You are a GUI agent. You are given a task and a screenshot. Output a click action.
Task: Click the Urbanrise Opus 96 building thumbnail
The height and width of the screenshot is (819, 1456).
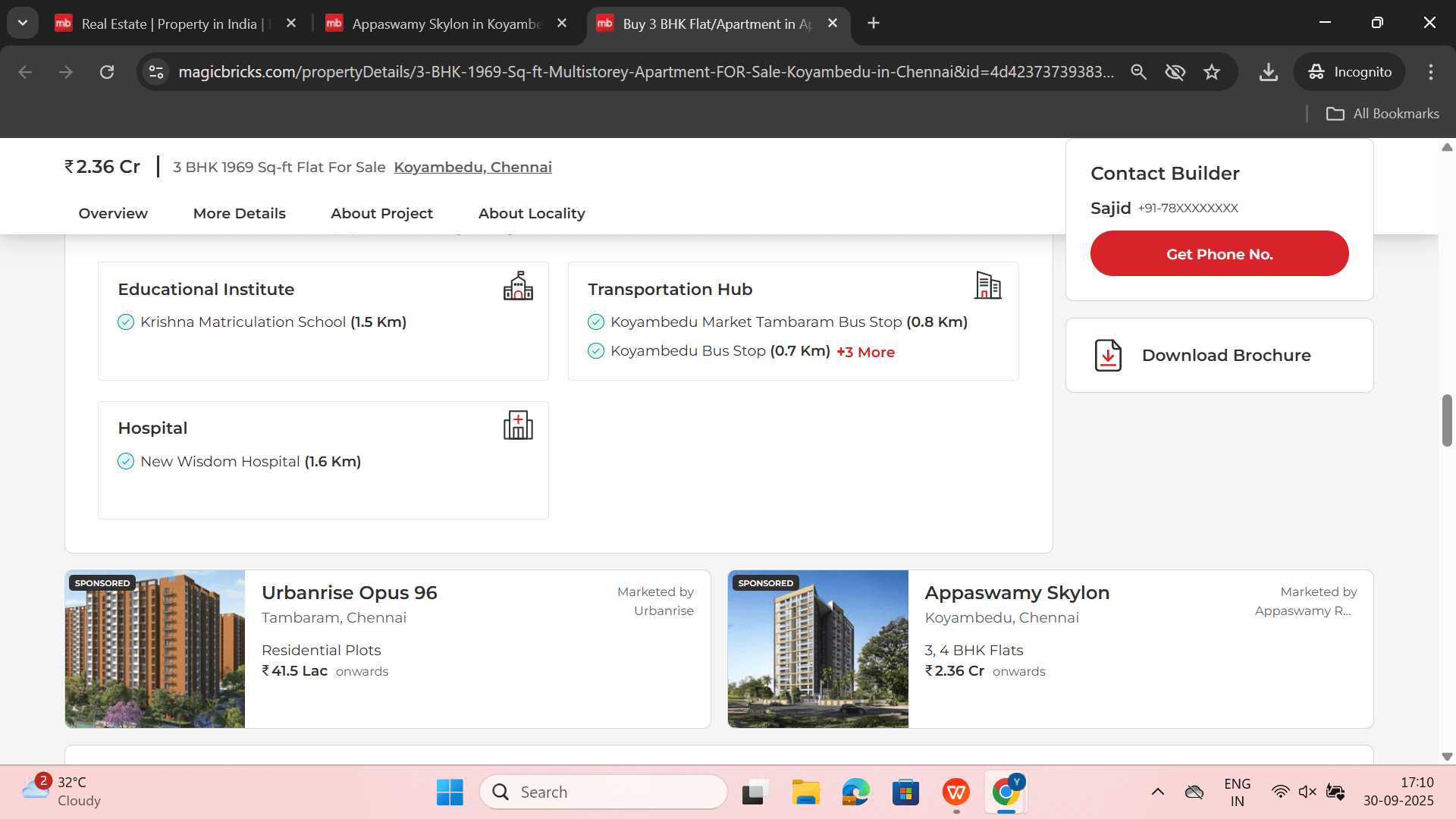155,649
